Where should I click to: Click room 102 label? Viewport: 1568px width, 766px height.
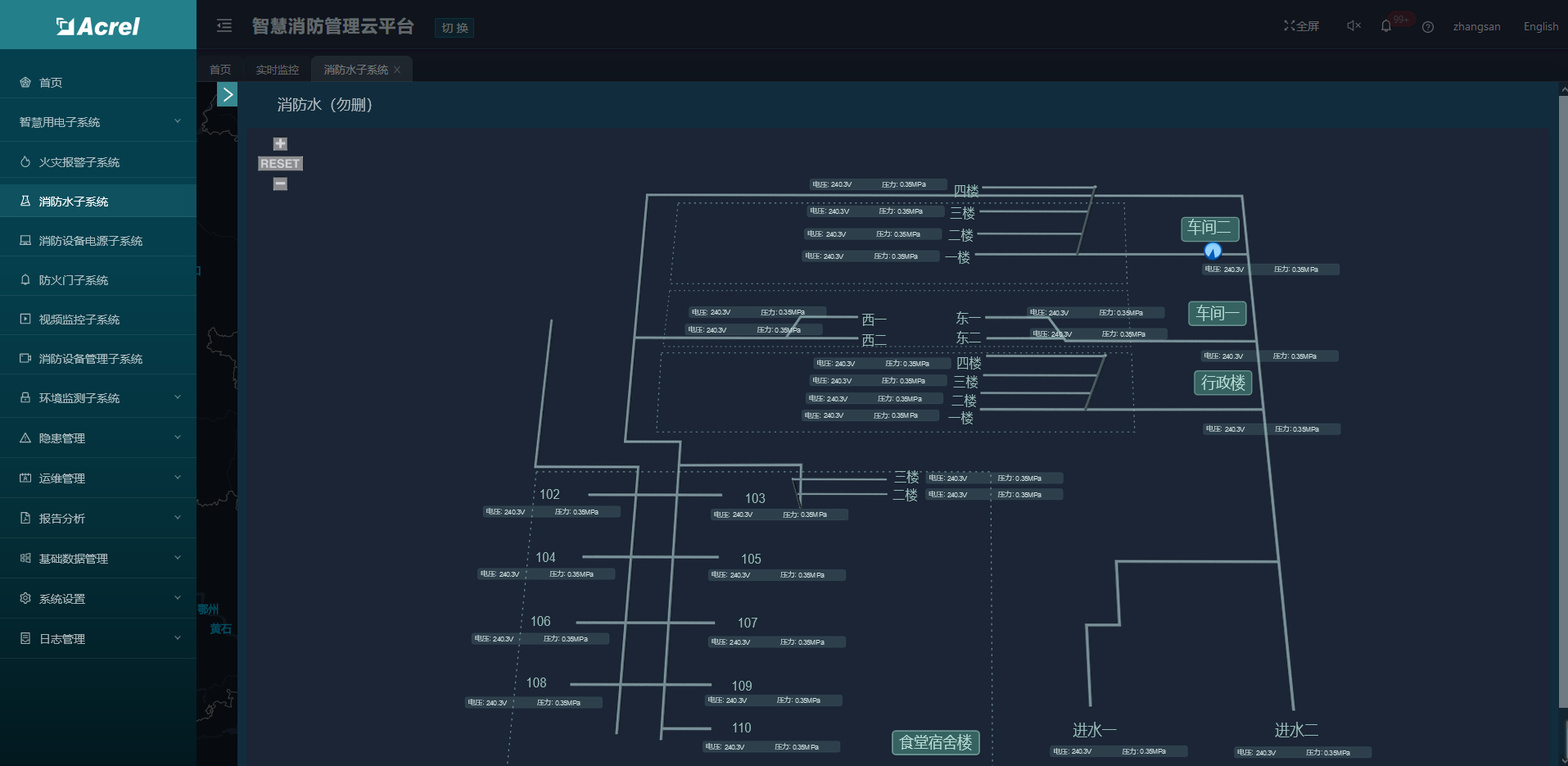tap(549, 494)
